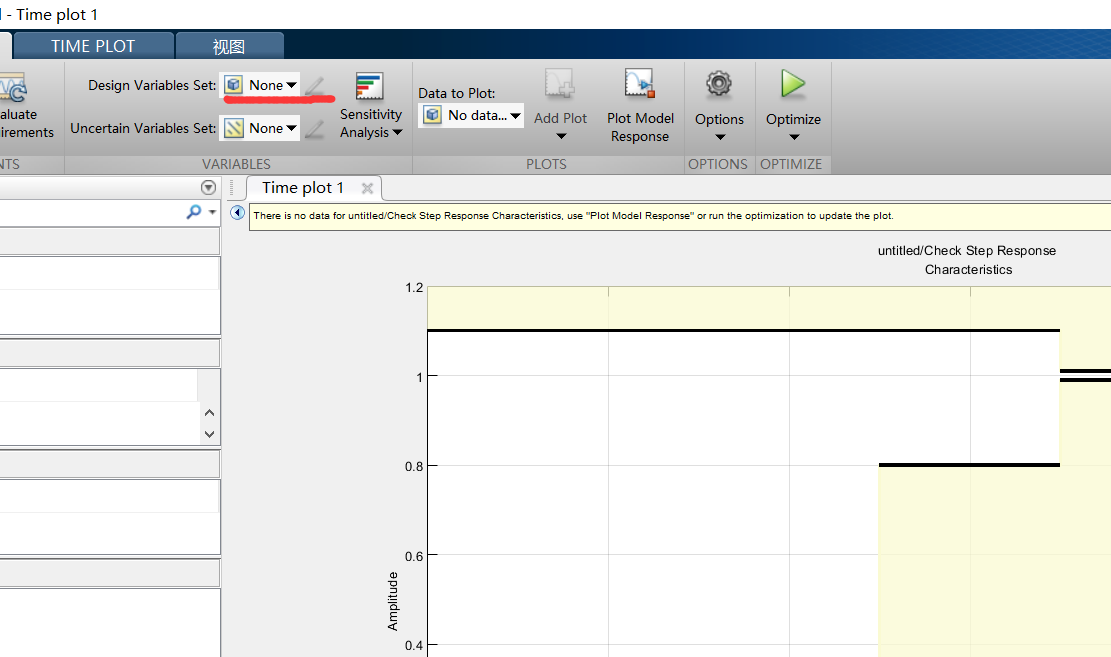This screenshot has width=1111, height=657.
Task: Select the Time plot 1 document tab
Action: point(303,188)
